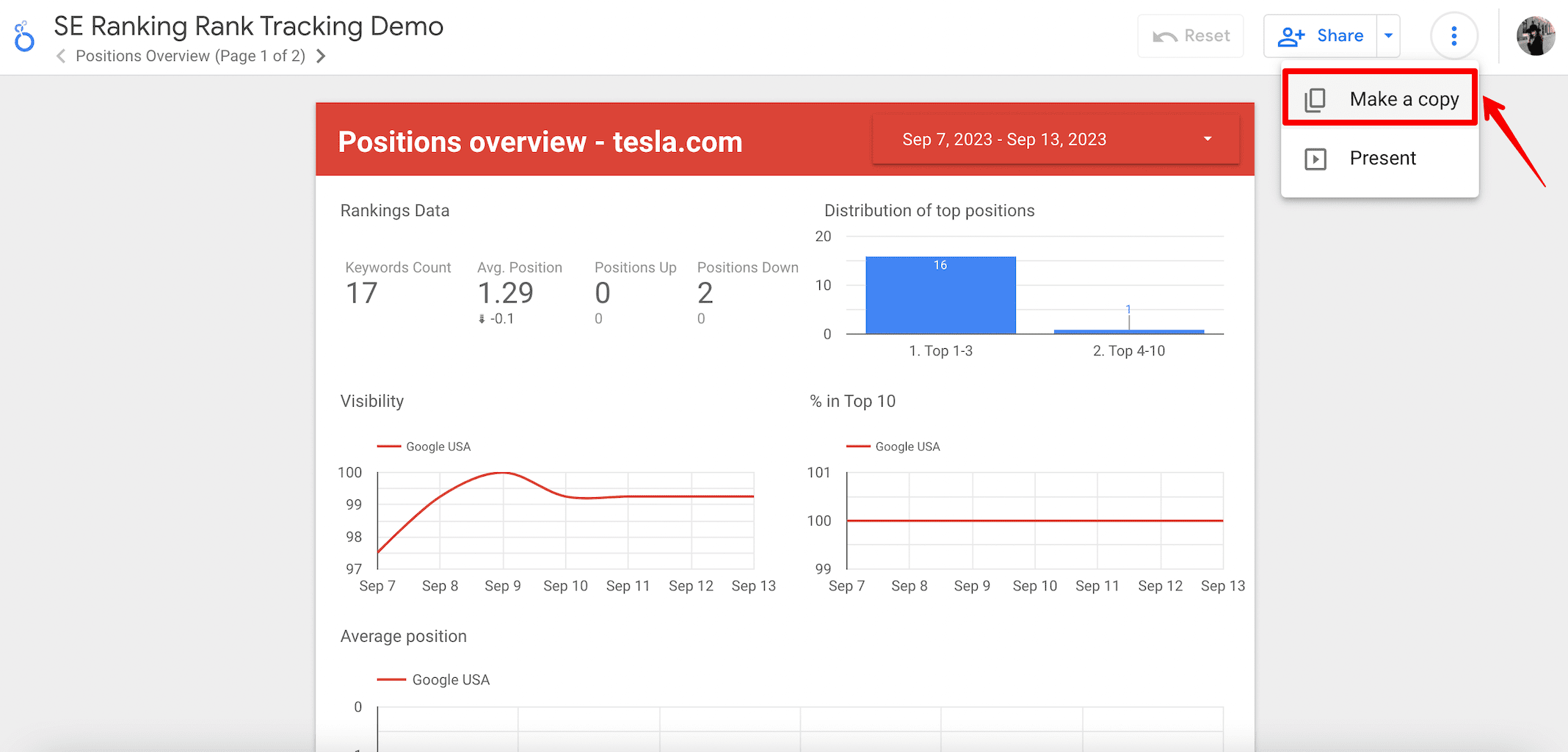The height and width of the screenshot is (752, 1568).
Task: Go to next page with right chevron
Action: point(321,56)
